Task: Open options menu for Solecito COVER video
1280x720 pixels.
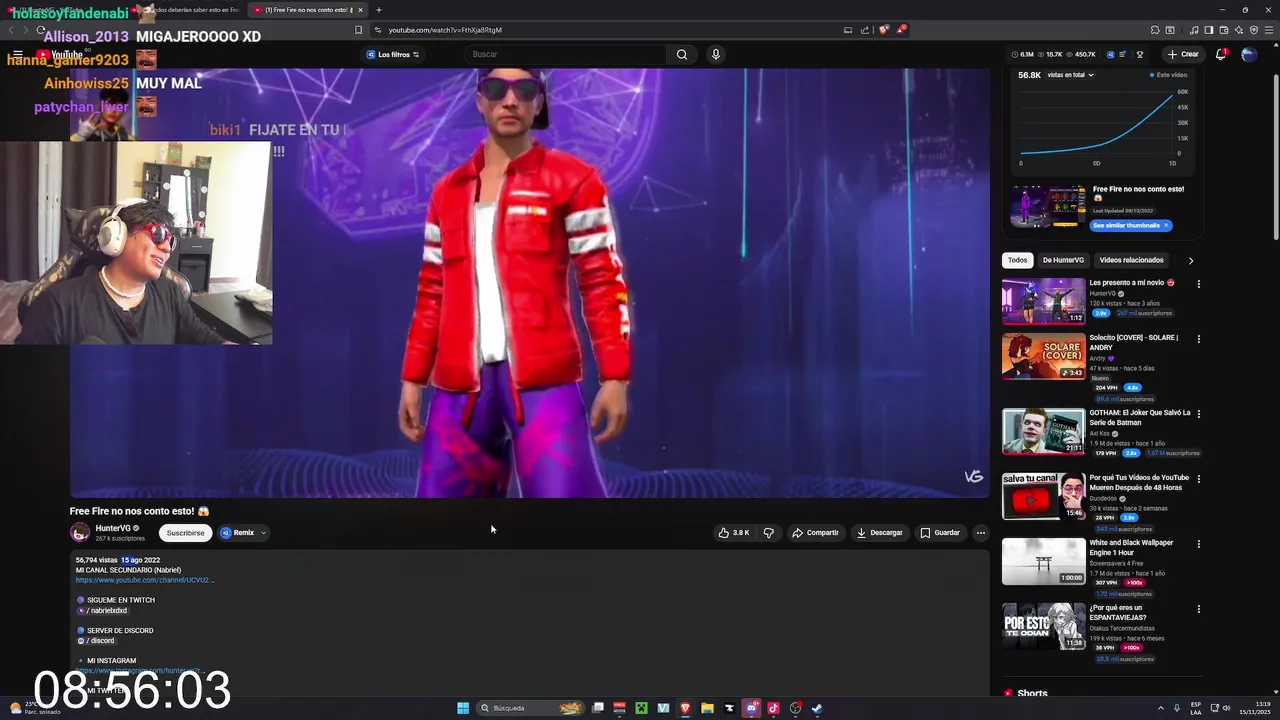Action: point(1198,339)
